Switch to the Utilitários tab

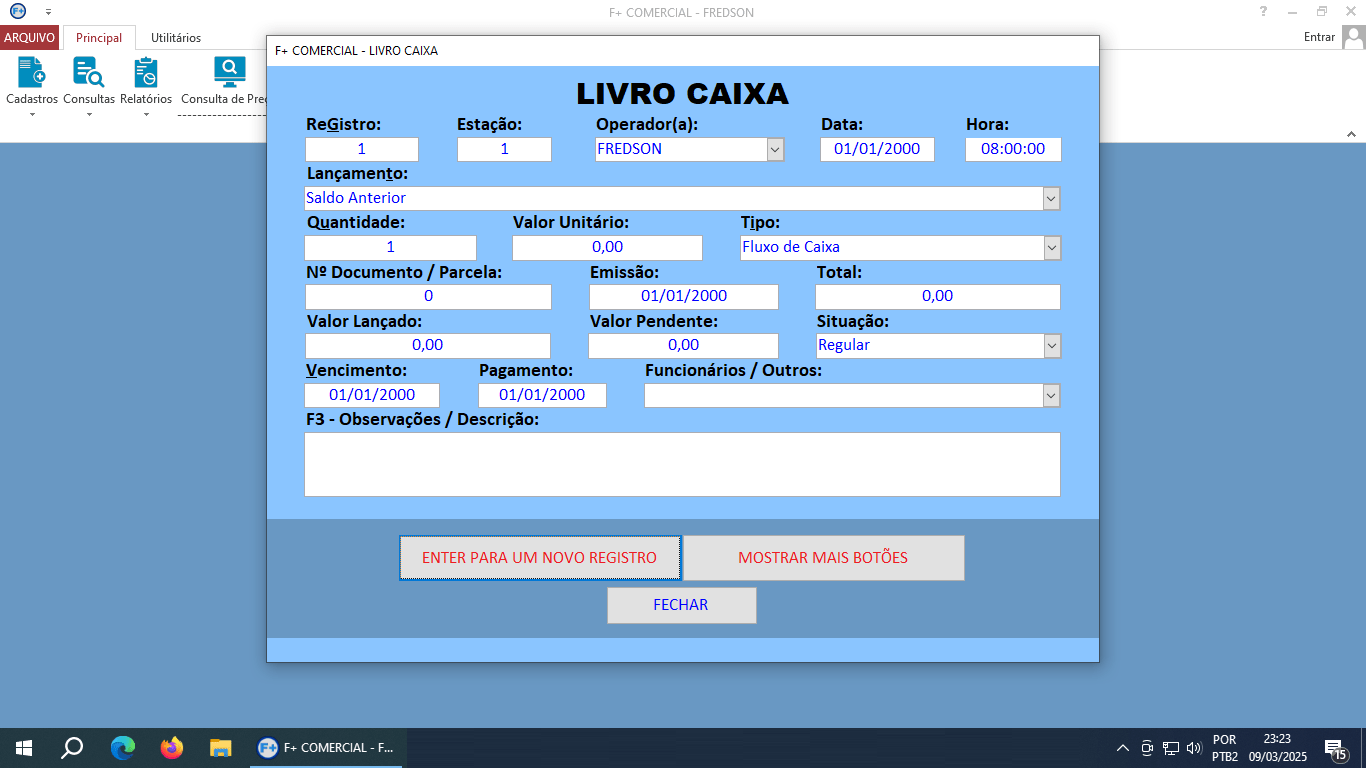[176, 38]
